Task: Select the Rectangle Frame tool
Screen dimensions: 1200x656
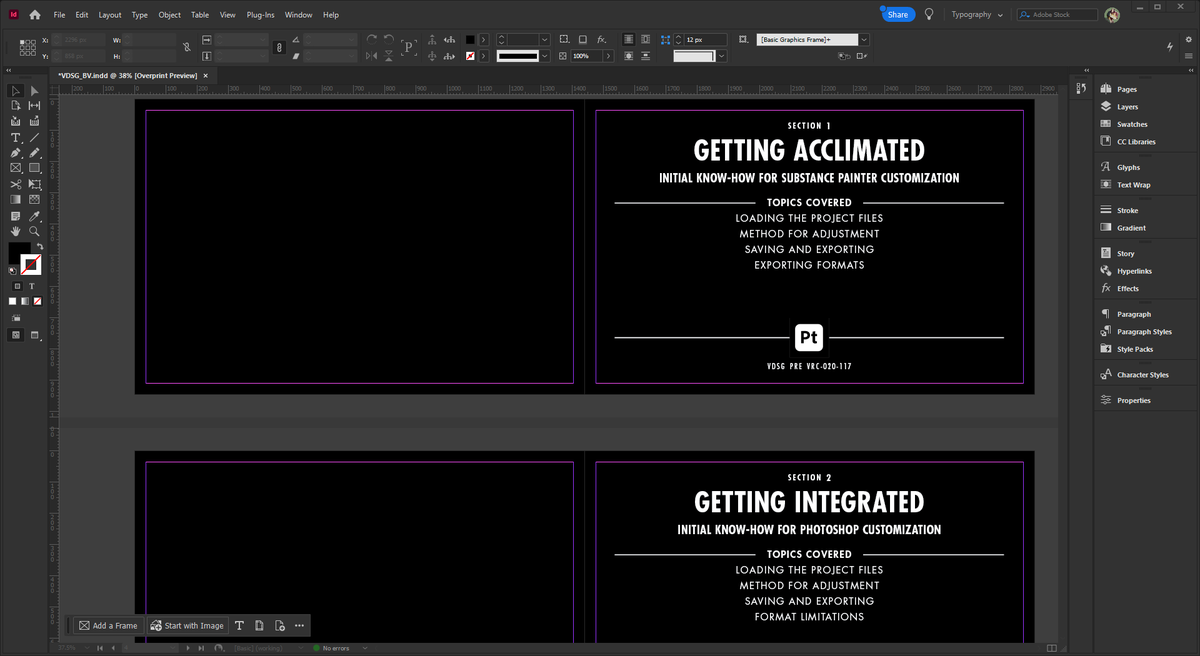Action: point(15,168)
